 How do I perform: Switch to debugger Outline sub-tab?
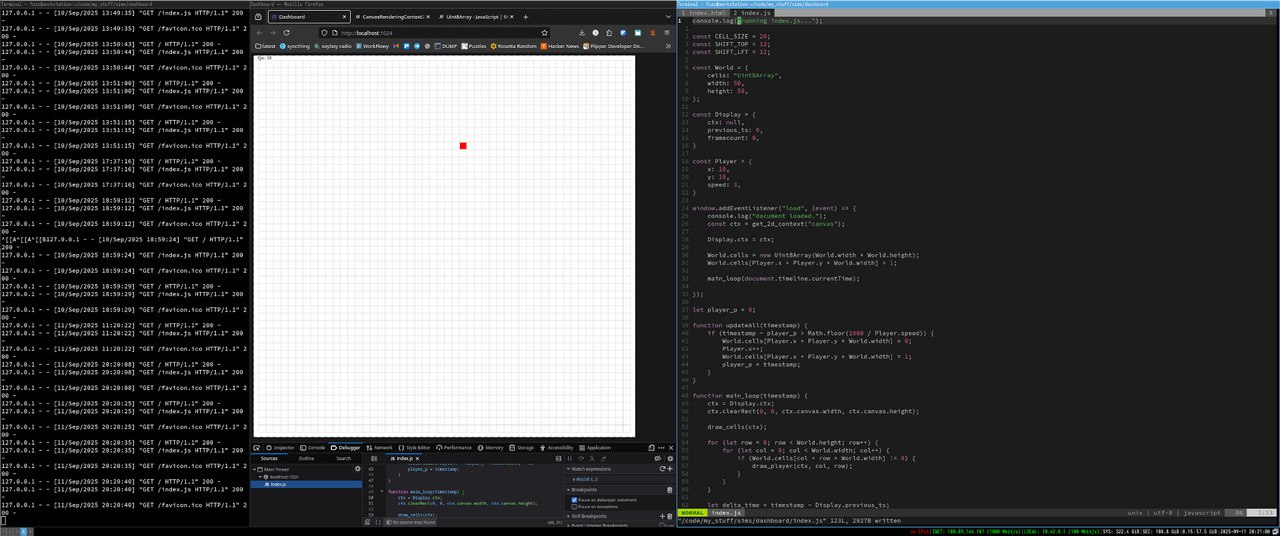point(306,458)
